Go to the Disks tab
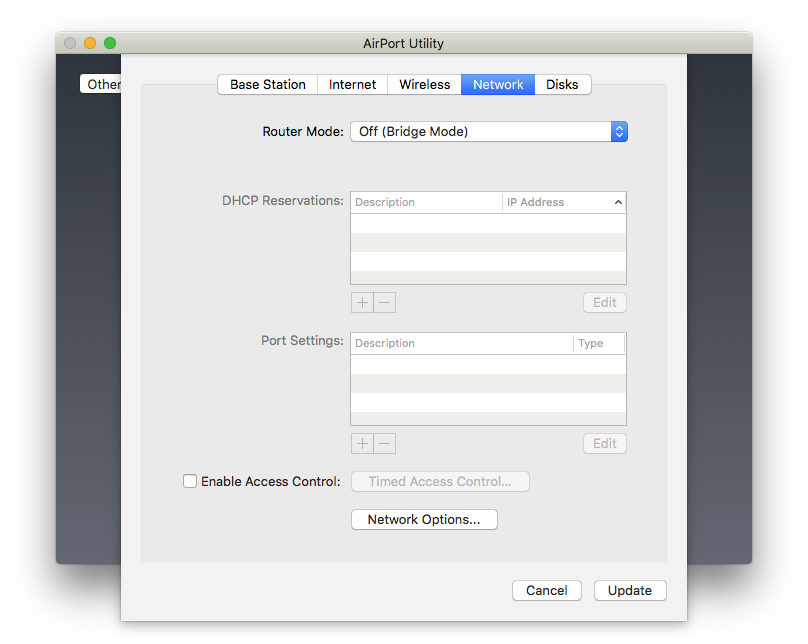Viewport: 808px width, 644px height. [562, 84]
